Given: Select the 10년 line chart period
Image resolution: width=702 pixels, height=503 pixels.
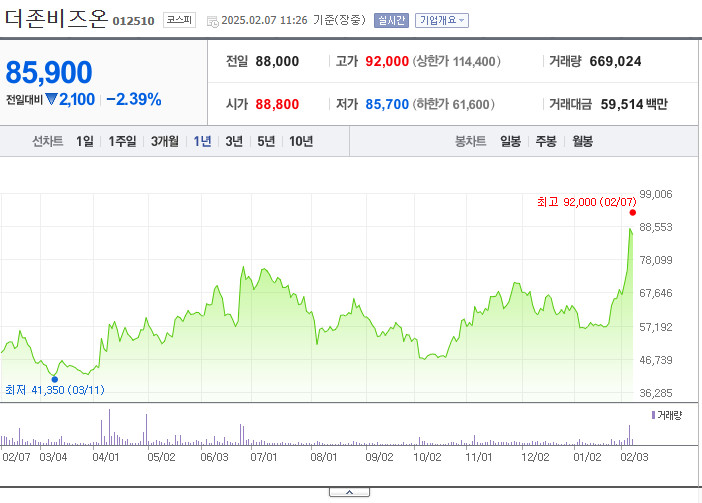Looking at the screenshot, I should coord(301,141).
